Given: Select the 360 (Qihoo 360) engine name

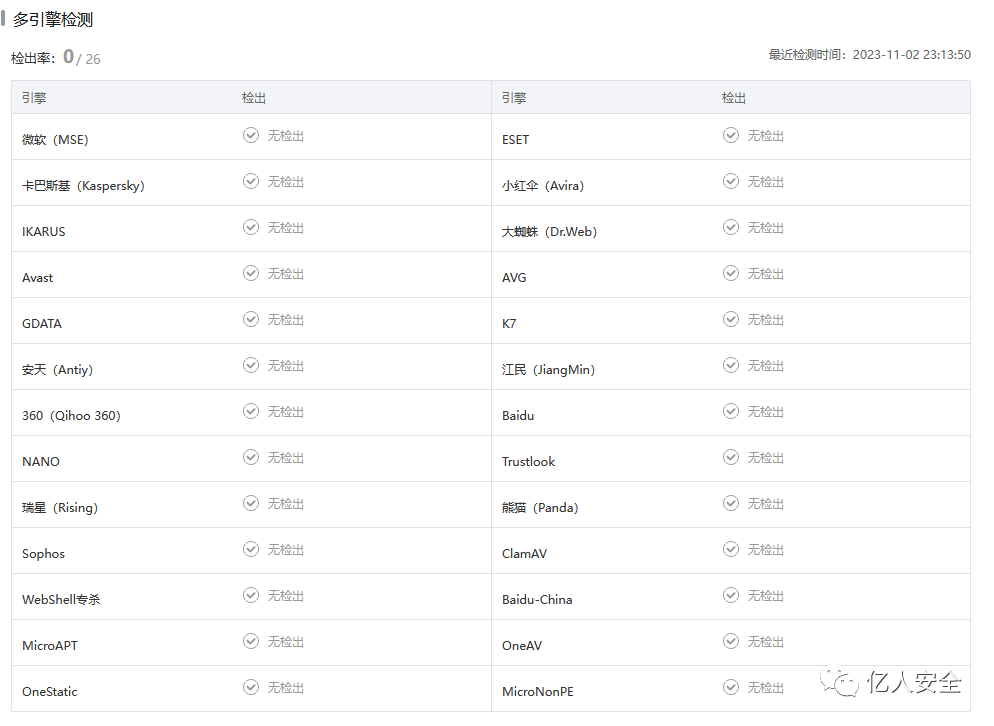Looking at the screenshot, I should pos(71,415).
